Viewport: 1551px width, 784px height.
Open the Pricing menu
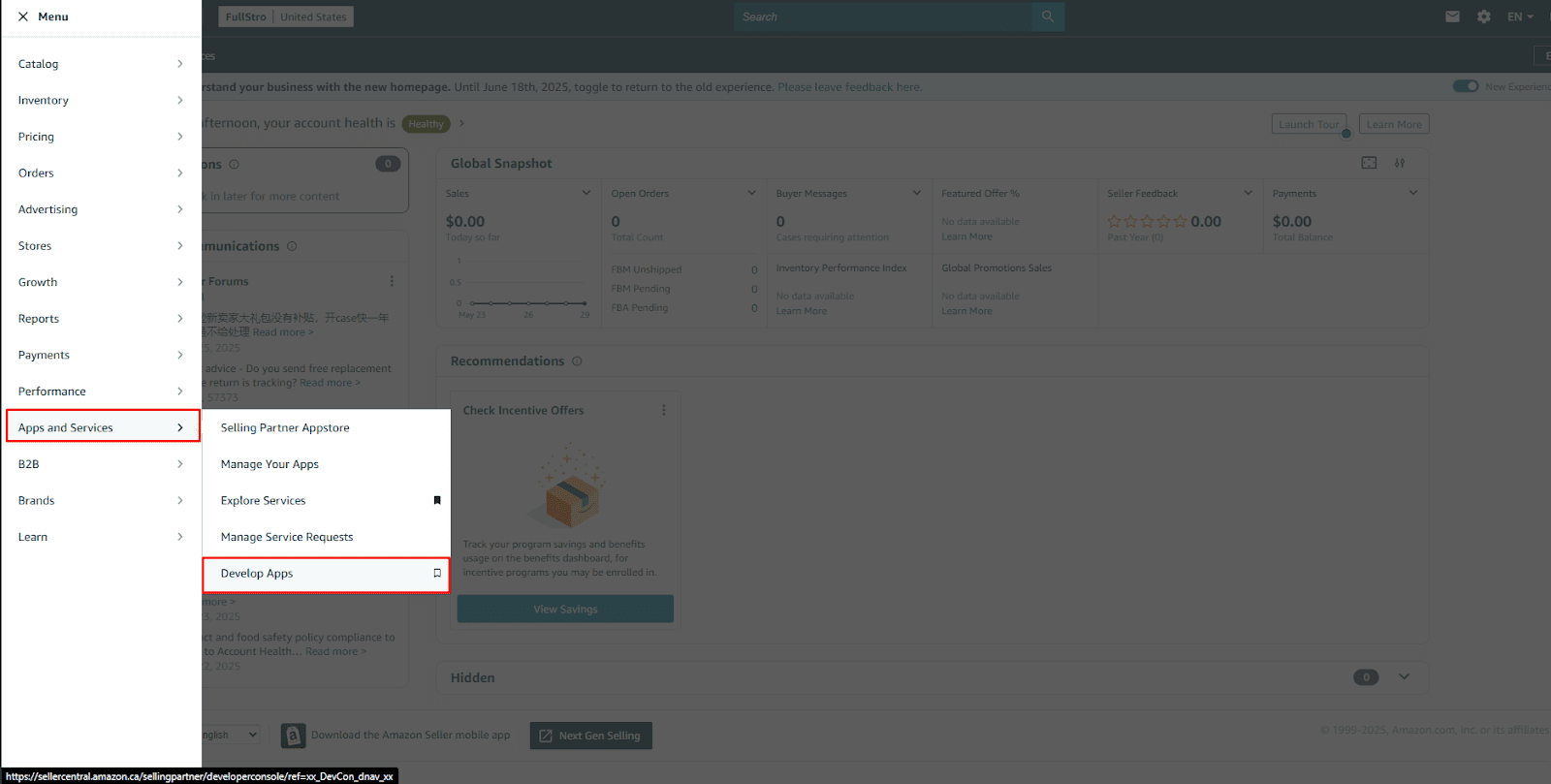[x=101, y=137]
